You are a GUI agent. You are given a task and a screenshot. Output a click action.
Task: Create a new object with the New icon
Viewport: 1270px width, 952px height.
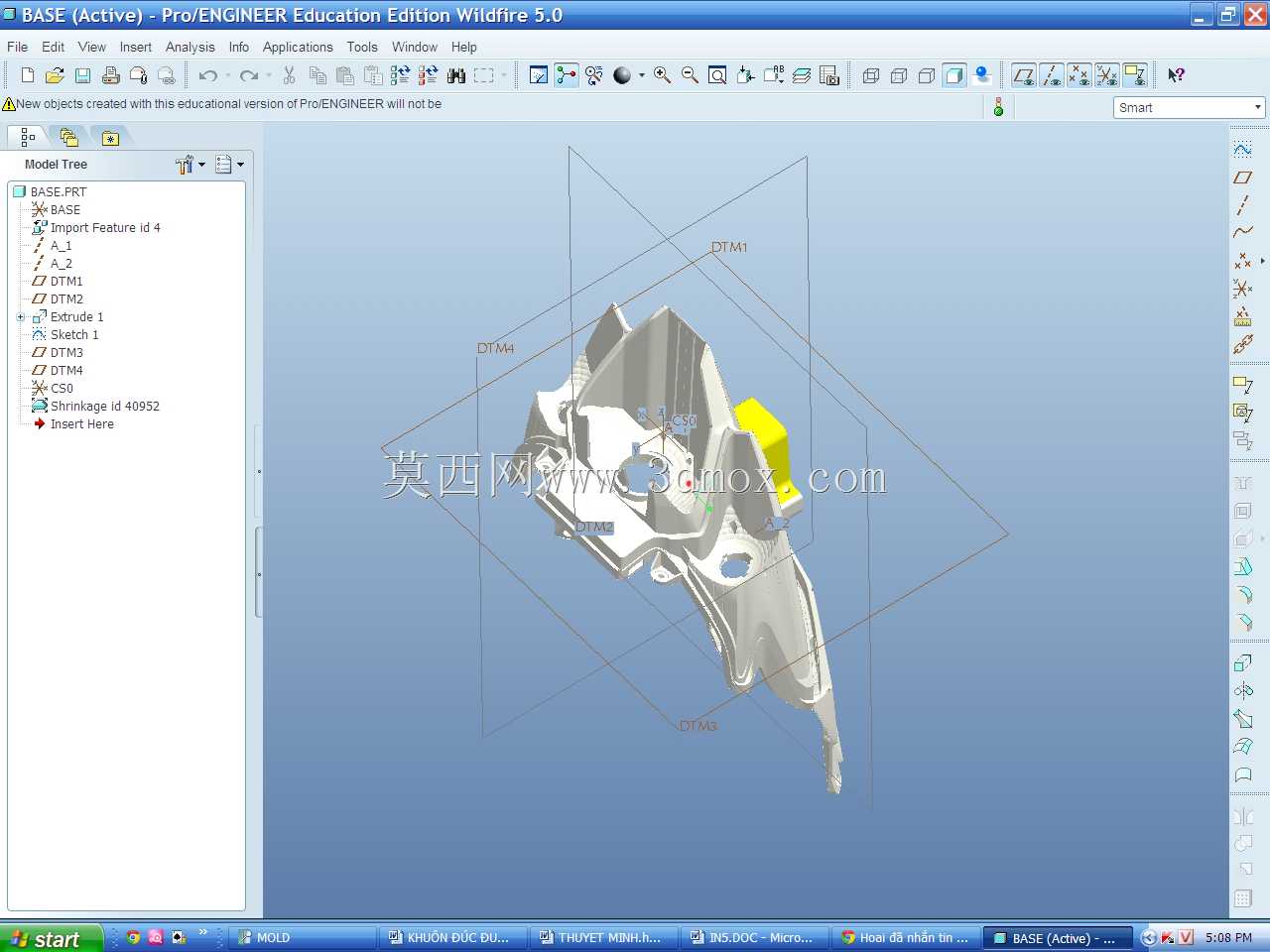[x=28, y=75]
